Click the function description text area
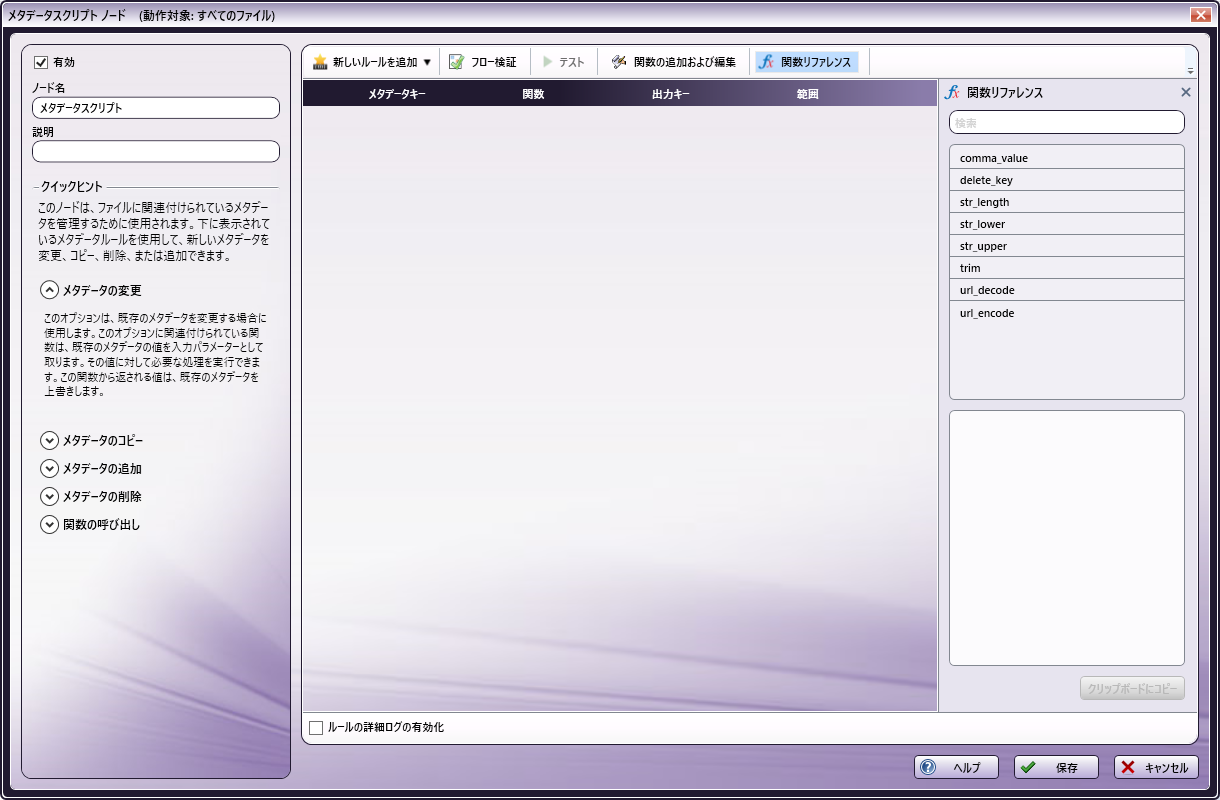The width and height of the screenshot is (1220, 800). tap(1067, 538)
